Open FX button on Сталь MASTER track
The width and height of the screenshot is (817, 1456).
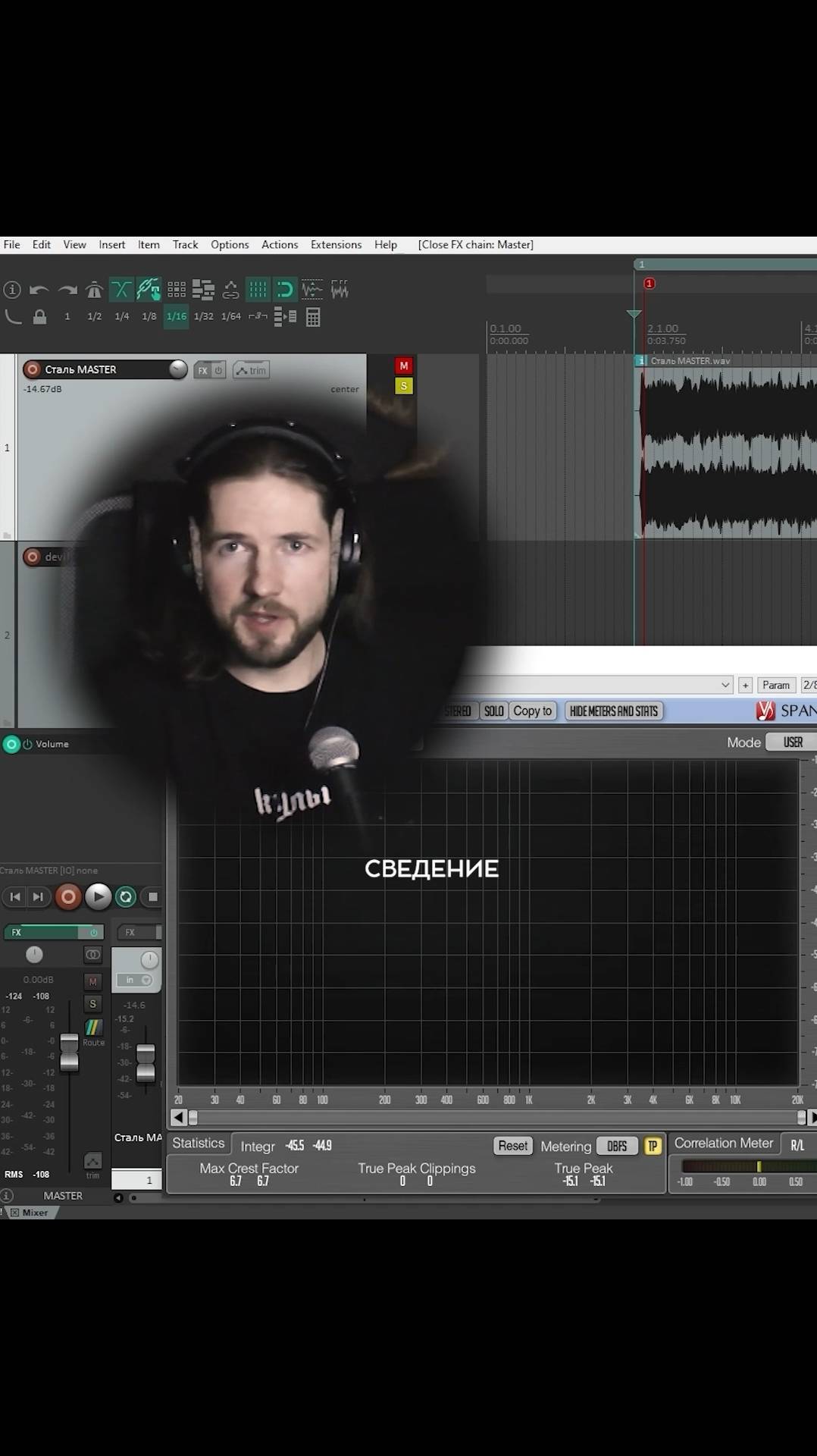click(x=202, y=370)
